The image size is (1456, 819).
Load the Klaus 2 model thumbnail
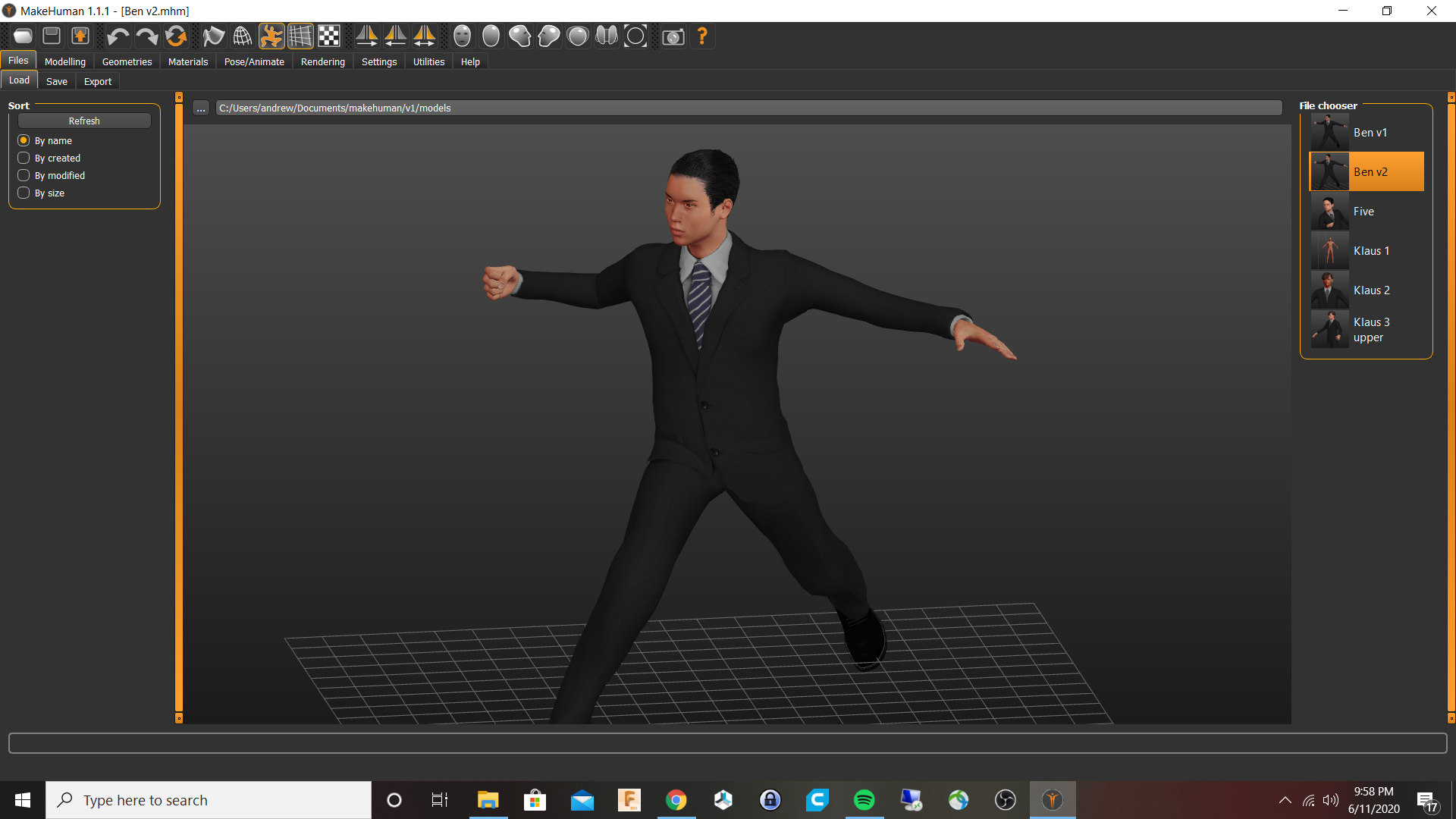coord(1329,290)
